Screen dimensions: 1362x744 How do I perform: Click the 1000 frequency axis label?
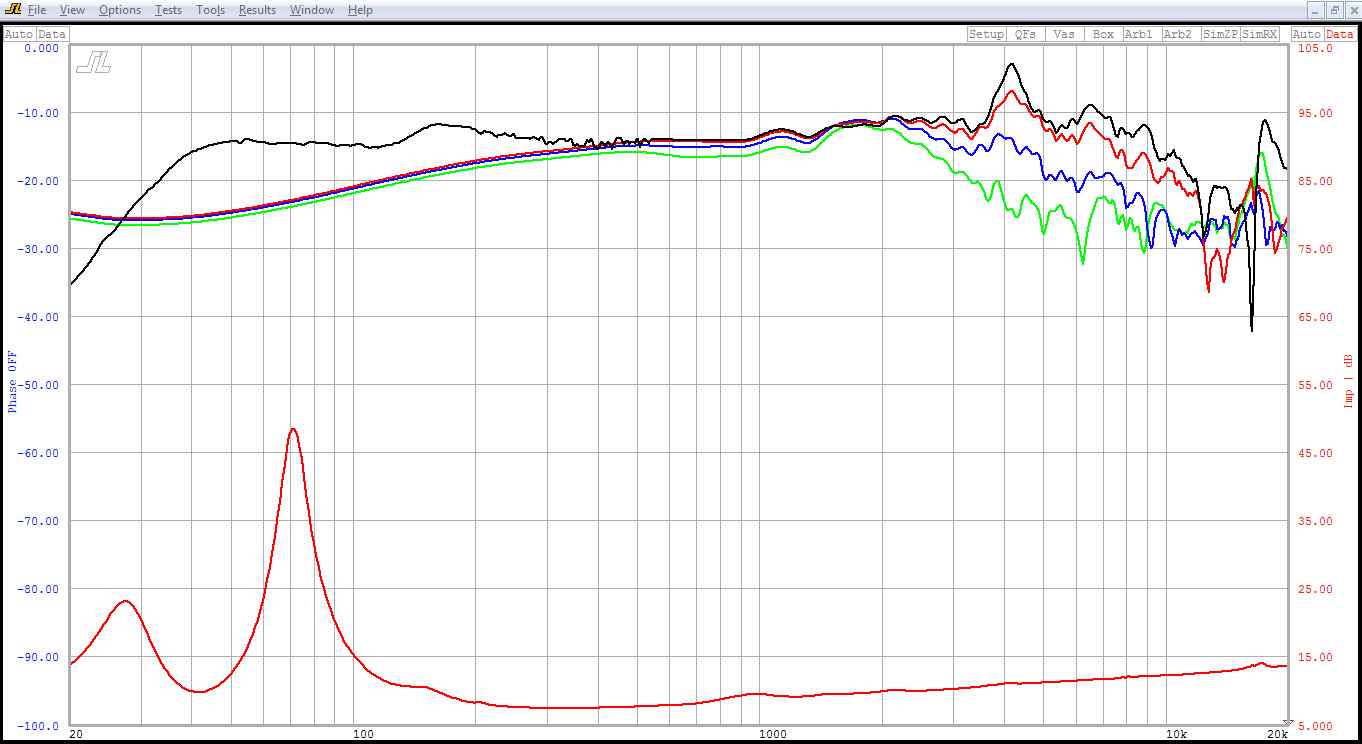click(772, 735)
